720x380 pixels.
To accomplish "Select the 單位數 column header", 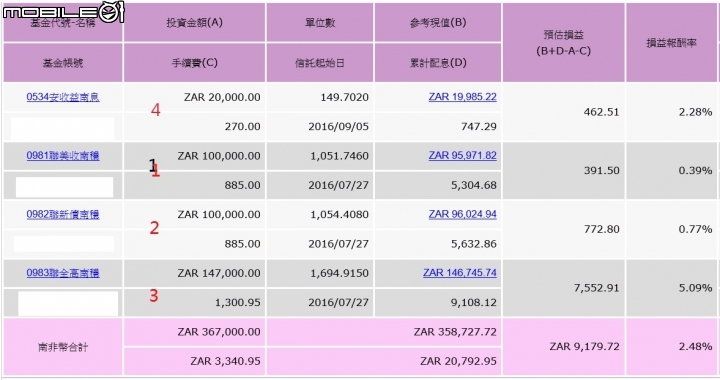I will point(320,22).
